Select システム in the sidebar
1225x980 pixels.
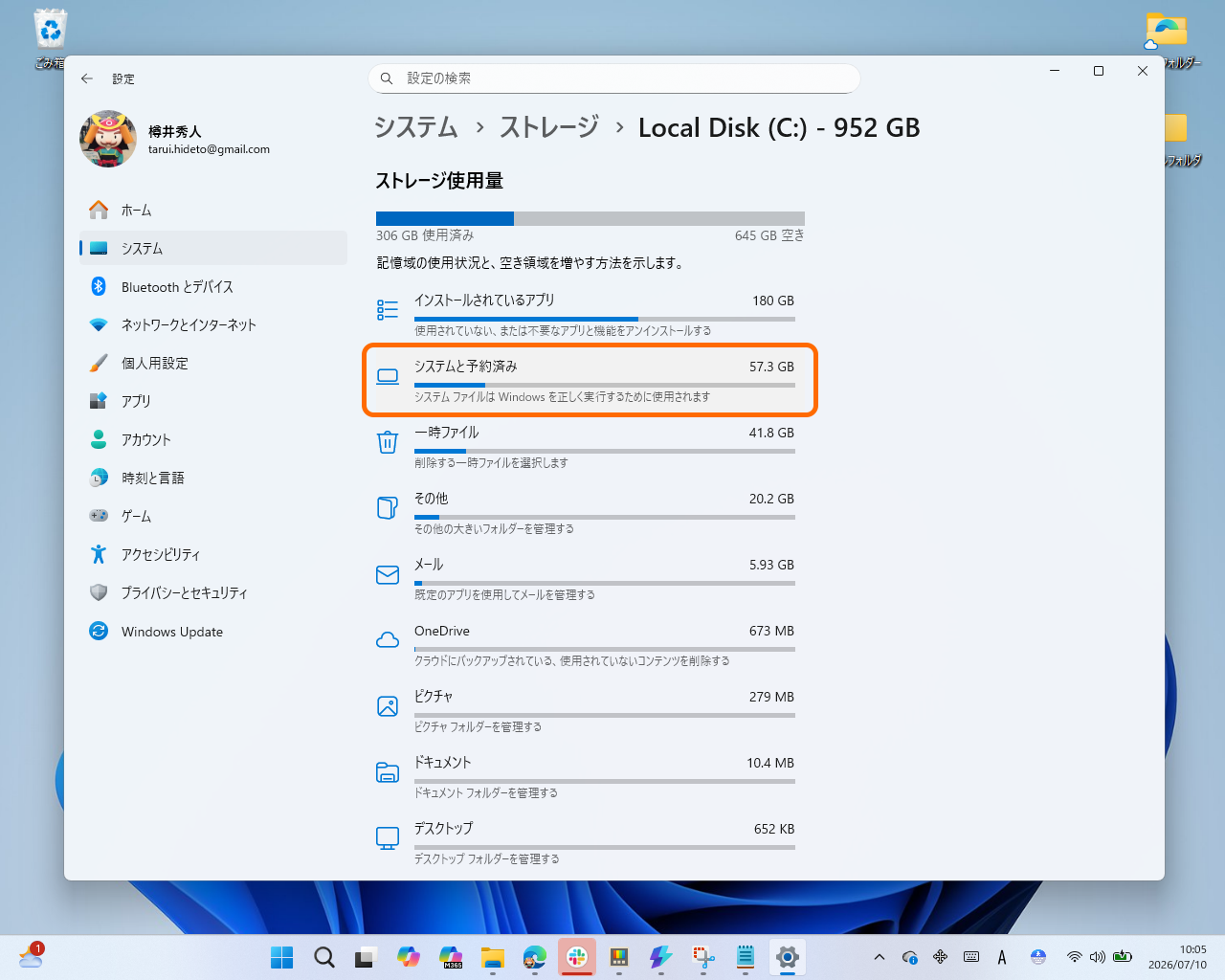point(213,248)
